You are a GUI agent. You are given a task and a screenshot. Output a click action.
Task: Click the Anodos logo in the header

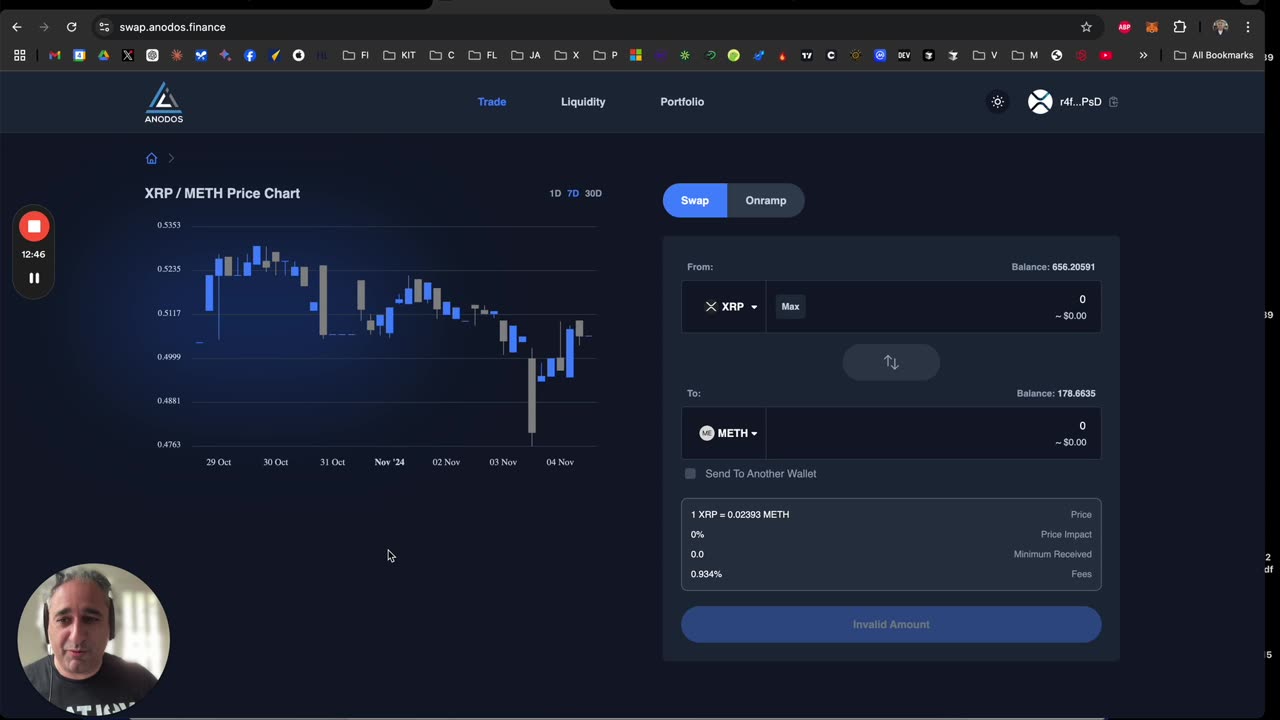[x=163, y=102]
